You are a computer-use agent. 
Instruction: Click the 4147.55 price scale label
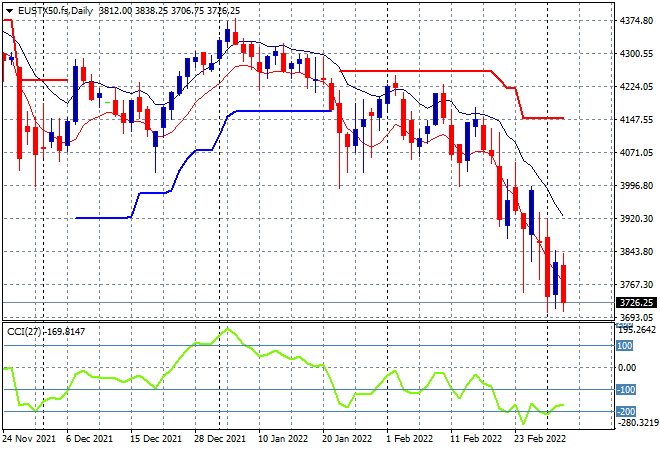(x=637, y=120)
